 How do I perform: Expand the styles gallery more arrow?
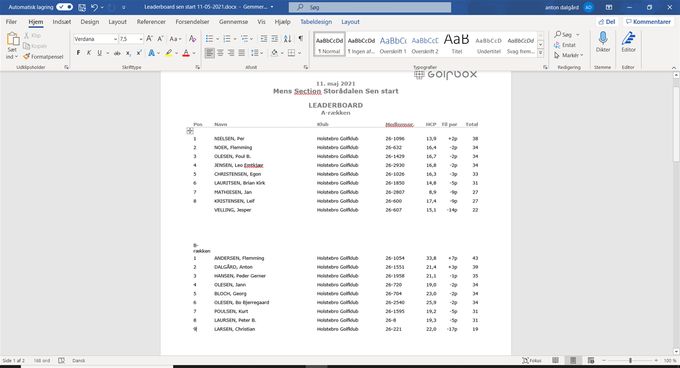point(540,53)
